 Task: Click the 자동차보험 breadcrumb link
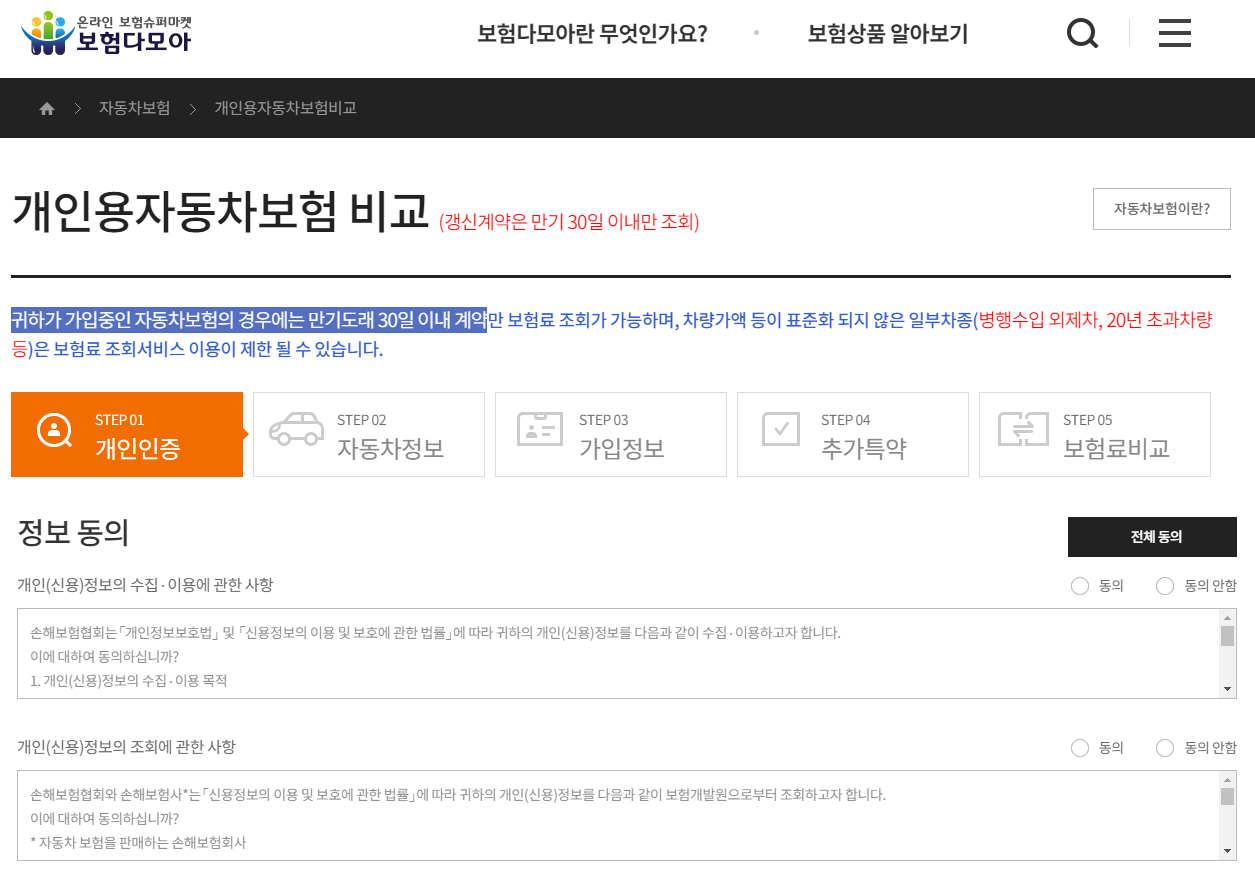click(x=135, y=107)
